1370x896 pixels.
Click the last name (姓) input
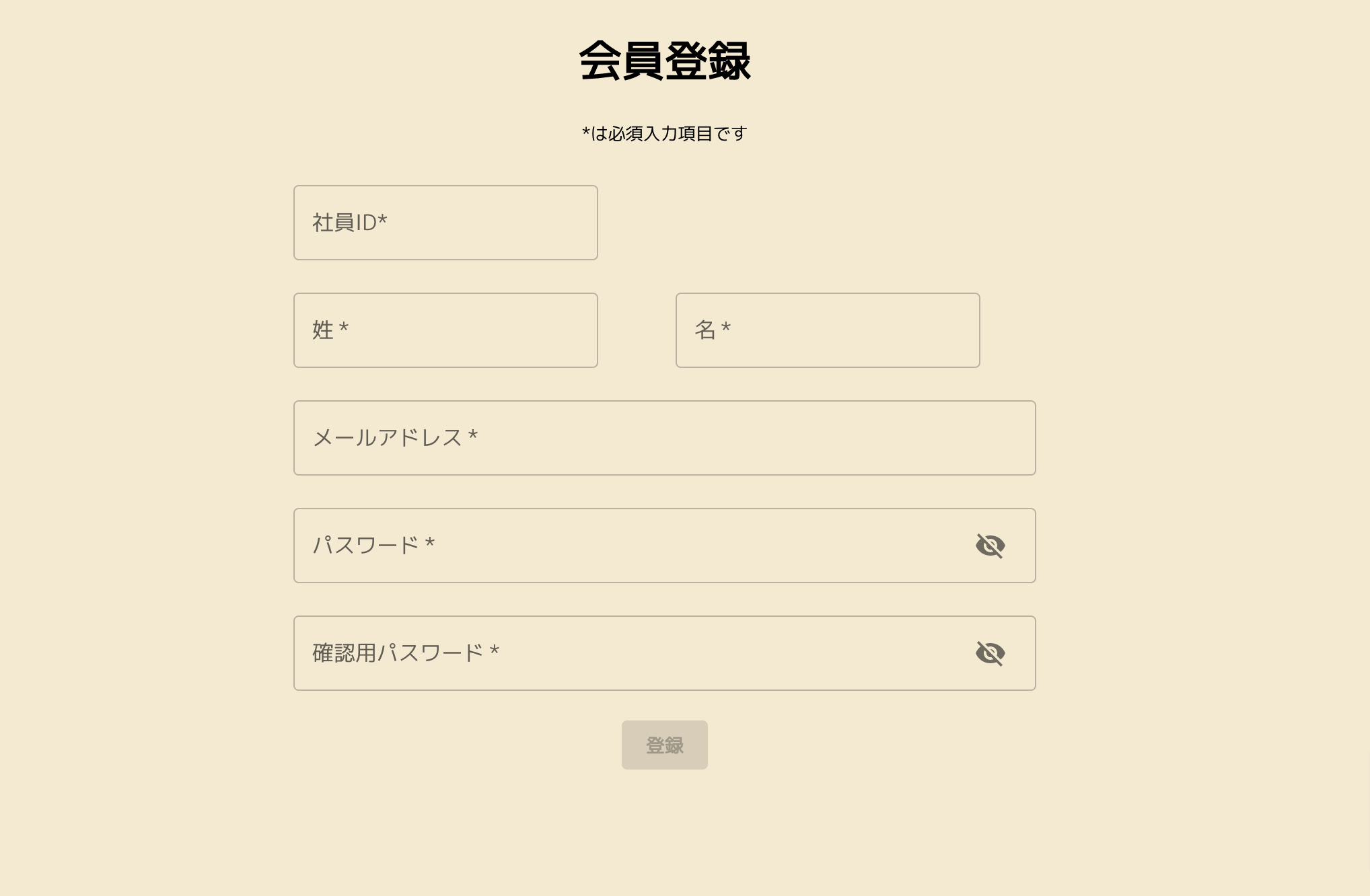[445, 330]
